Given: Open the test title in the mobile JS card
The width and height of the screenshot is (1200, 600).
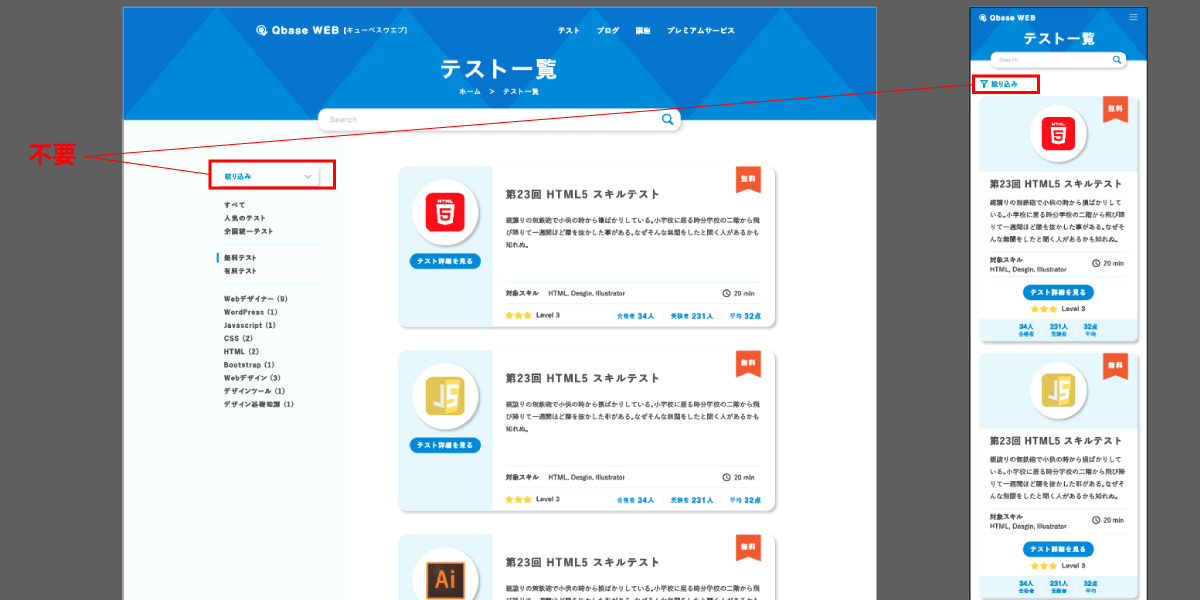Looking at the screenshot, I should click(1056, 441).
